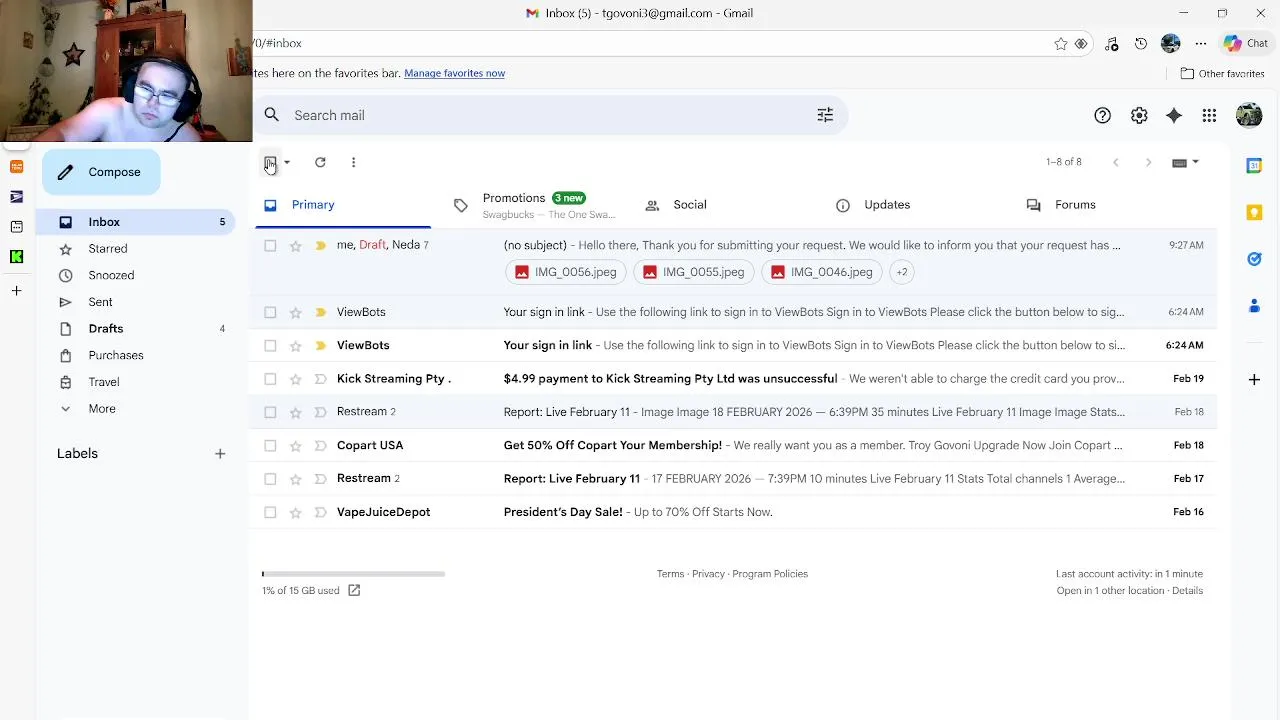Open Copilot Chat in browser toolbar
This screenshot has width=1280, height=720.
tap(1246, 43)
